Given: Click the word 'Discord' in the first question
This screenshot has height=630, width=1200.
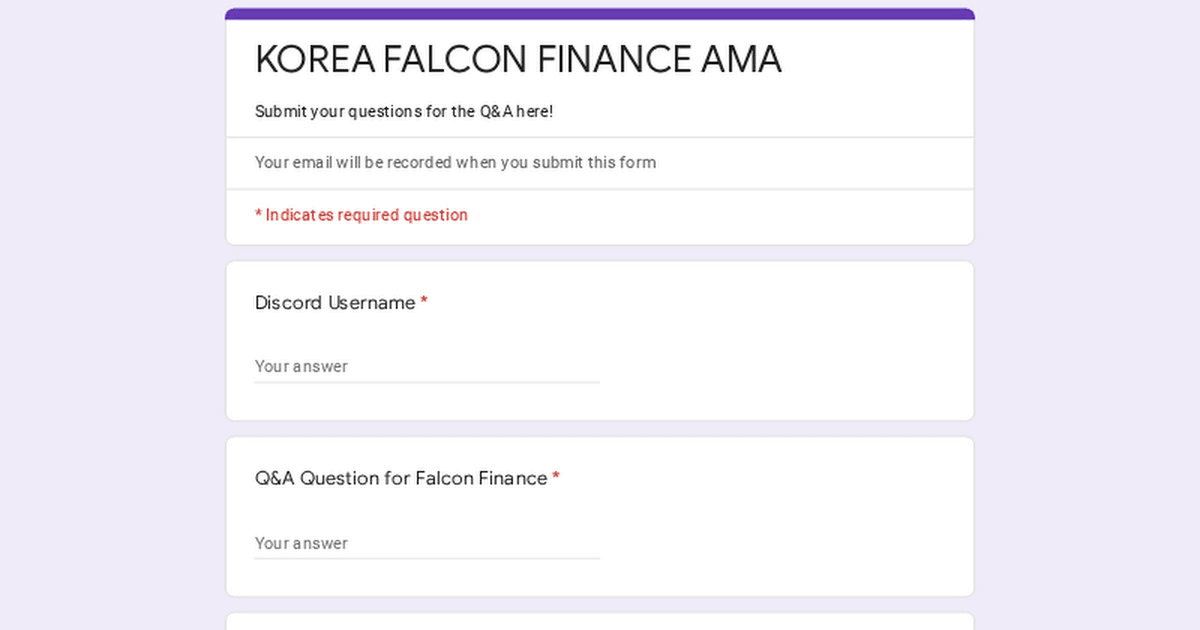Looking at the screenshot, I should coord(288,303).
